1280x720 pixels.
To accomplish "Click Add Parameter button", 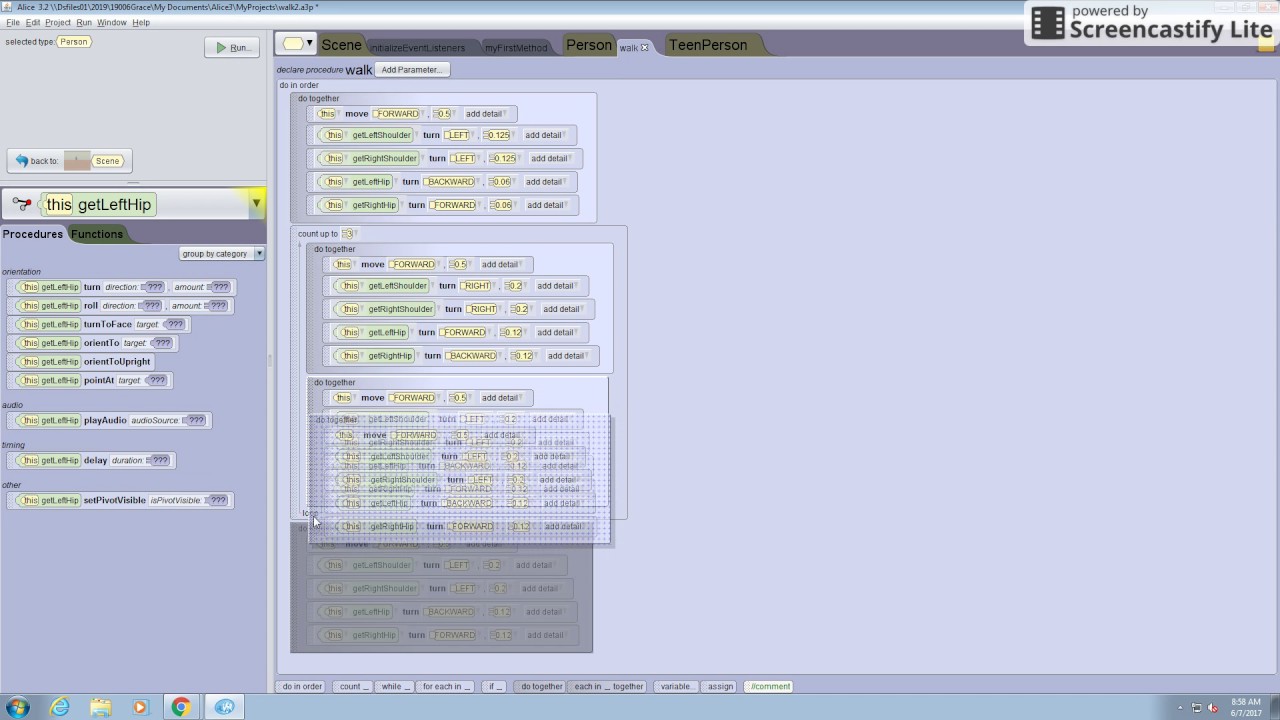I will [x=410, y=69].
